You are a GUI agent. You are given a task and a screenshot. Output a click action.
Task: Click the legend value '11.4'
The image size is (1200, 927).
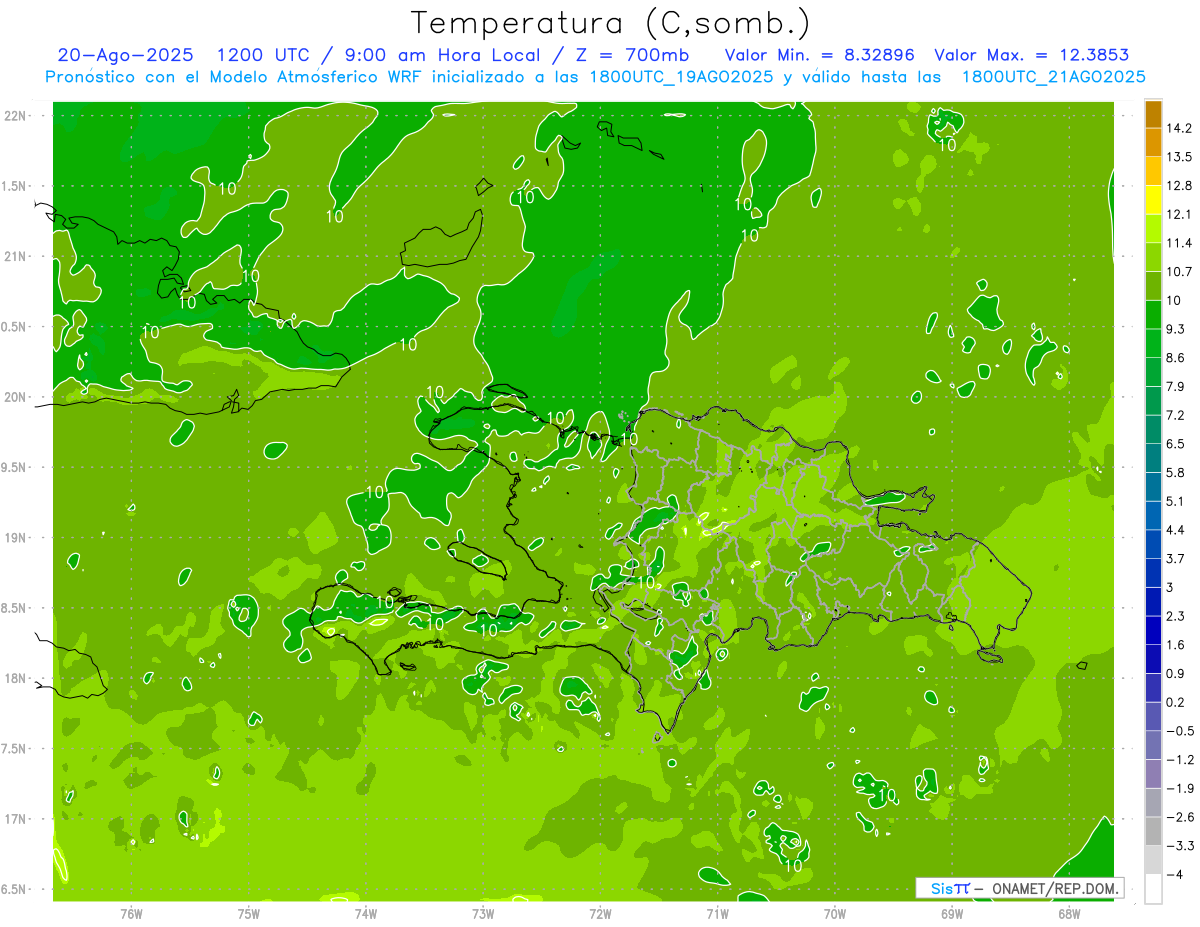1180,243
